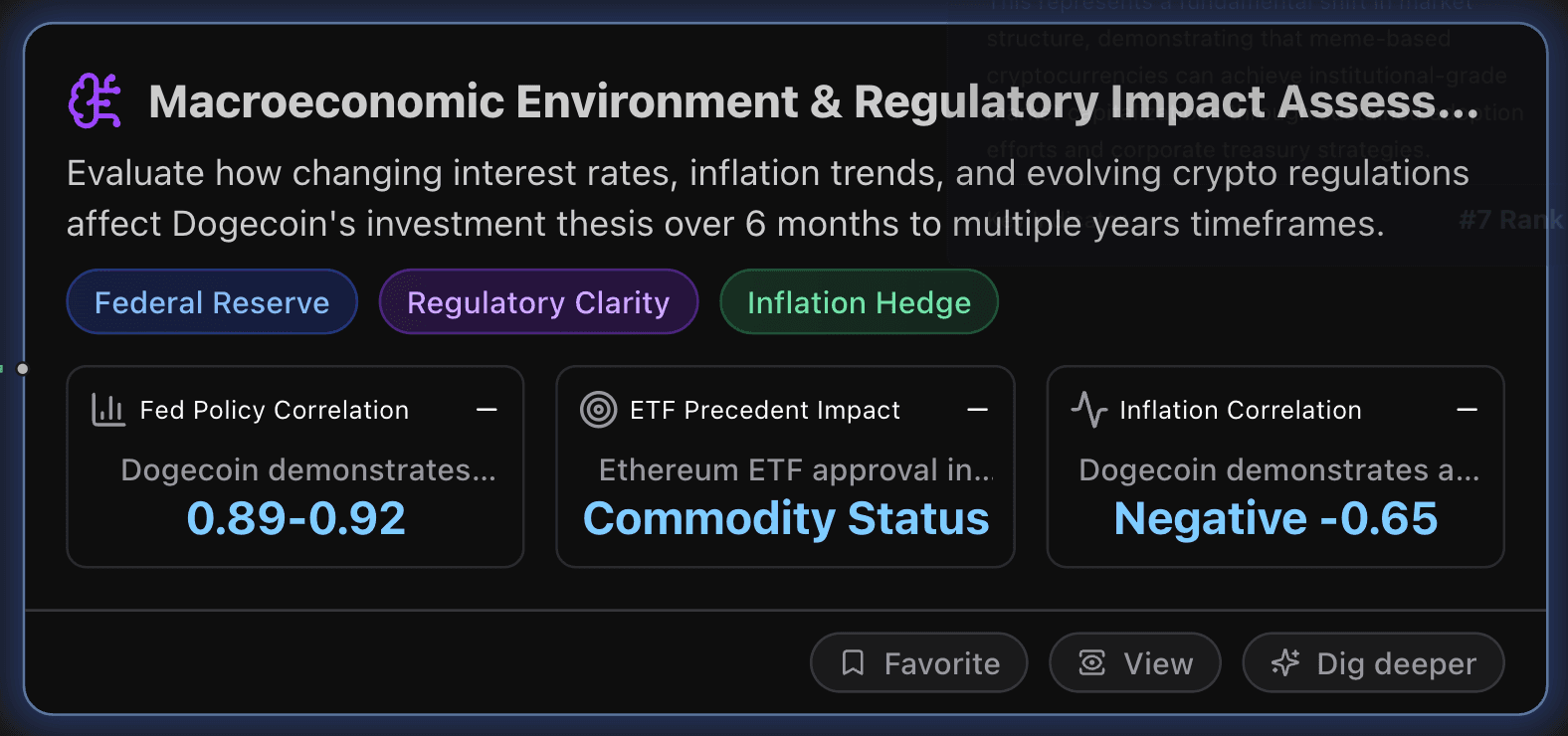The width and height of the screenshot is (1568, 736).
Task: Click the dot indicator on the left edge
Action: click(22, 368)
